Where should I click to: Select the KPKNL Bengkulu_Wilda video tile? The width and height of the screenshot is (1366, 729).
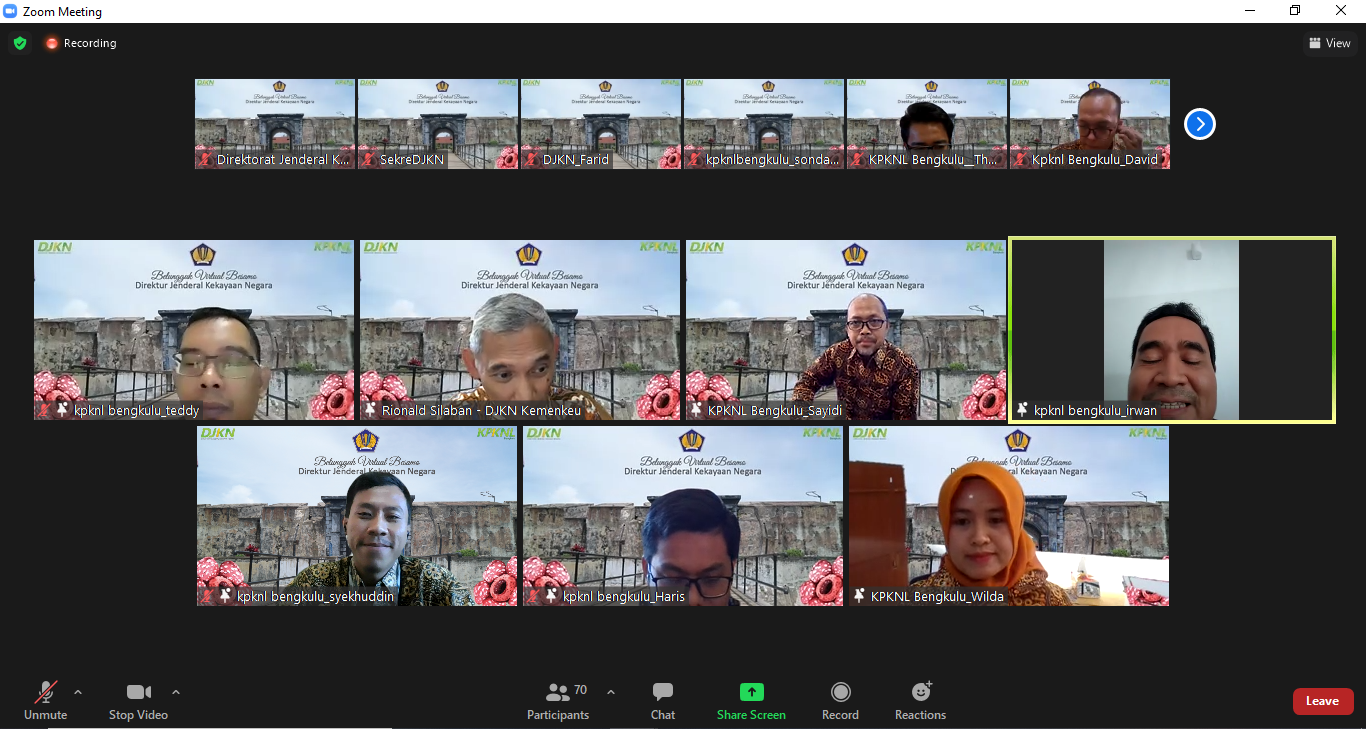coord(1008,516)
